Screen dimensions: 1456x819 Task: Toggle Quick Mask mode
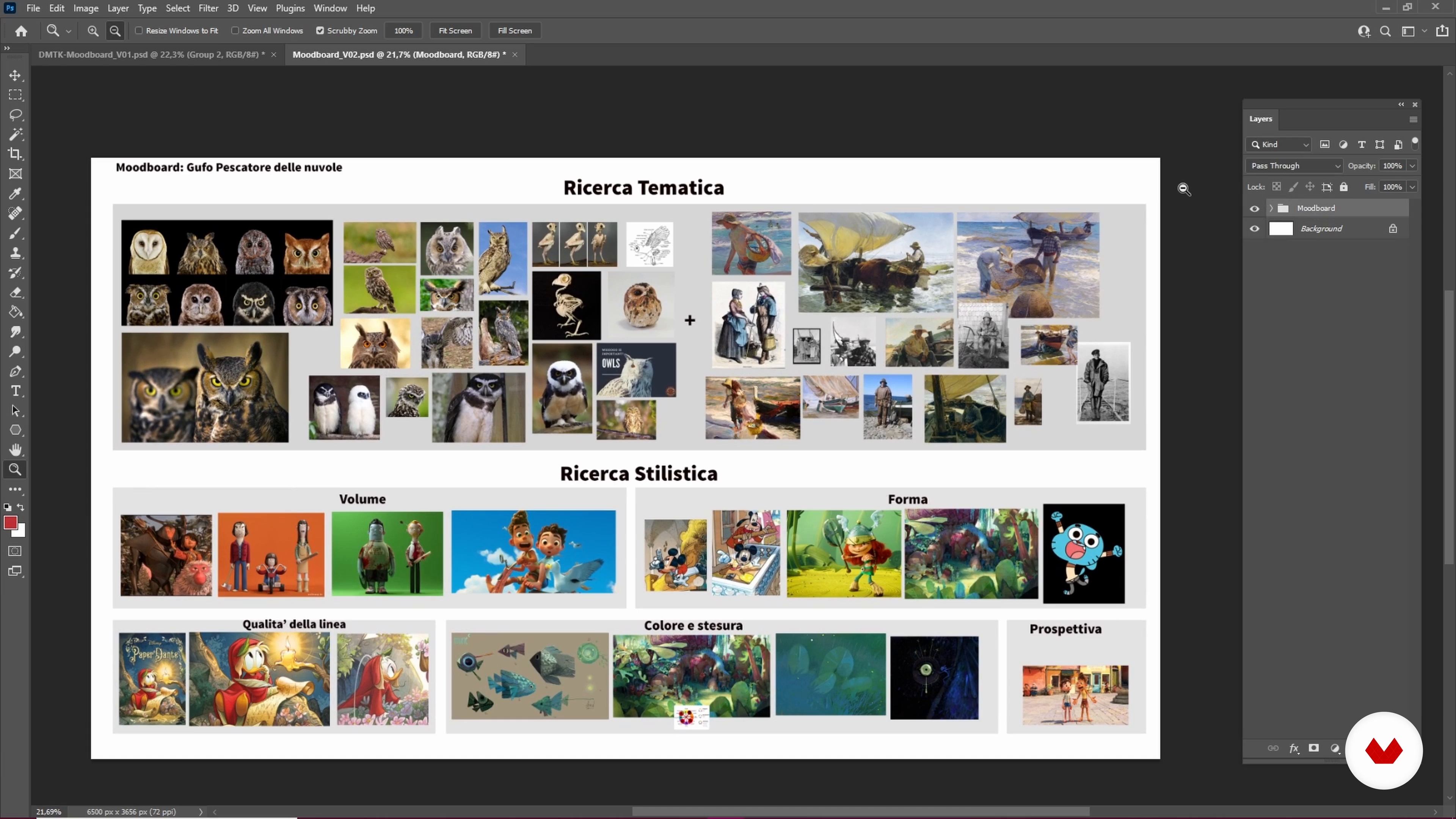[15, 551]
